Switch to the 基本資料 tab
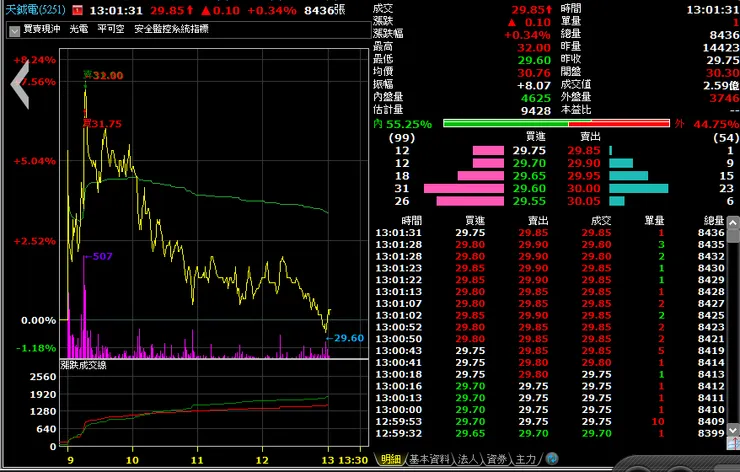 (429, 459)
